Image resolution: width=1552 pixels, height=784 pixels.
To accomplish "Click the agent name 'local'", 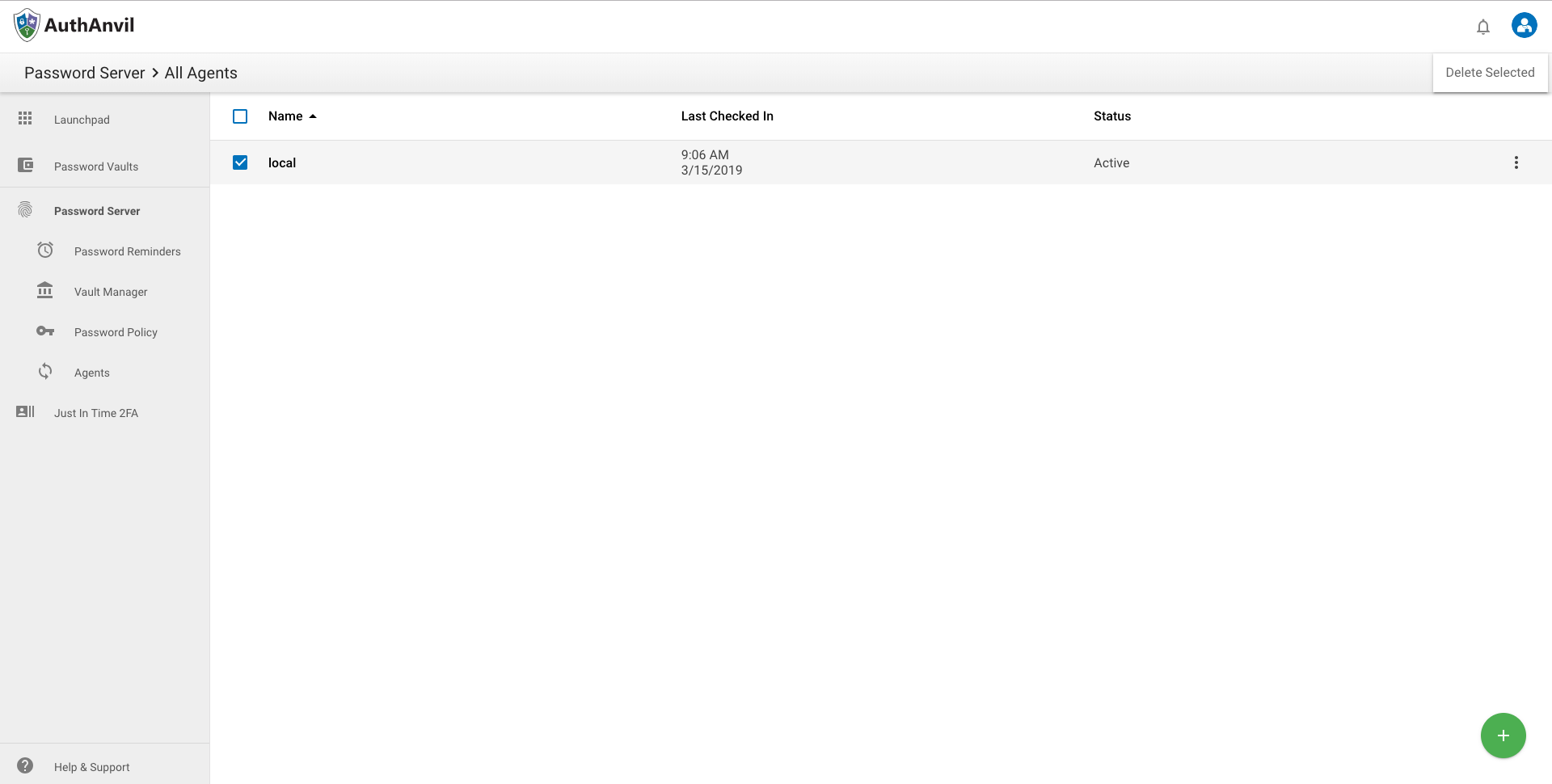I will (282, 162).
